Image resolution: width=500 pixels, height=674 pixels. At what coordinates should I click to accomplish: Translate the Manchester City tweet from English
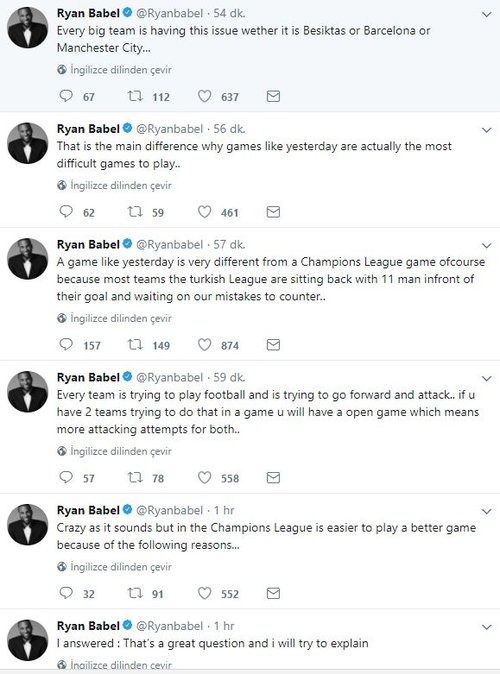click(121, 70)
